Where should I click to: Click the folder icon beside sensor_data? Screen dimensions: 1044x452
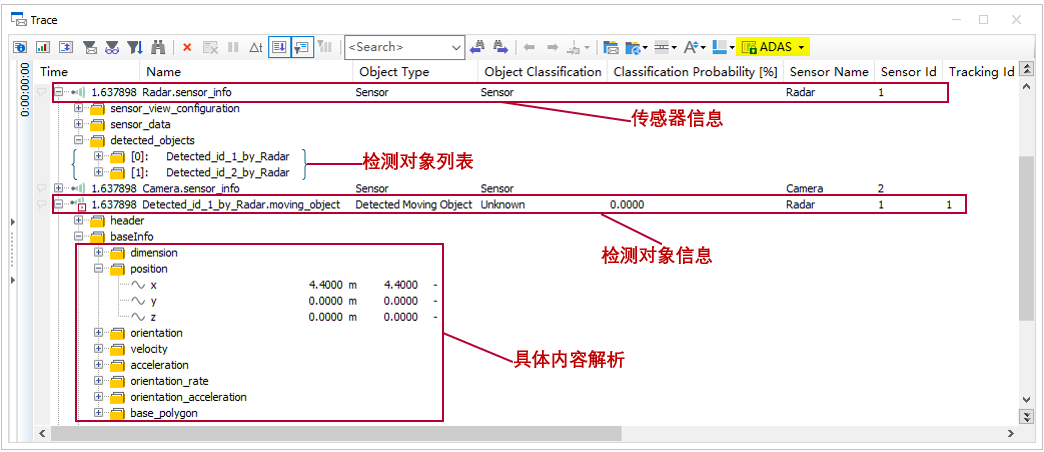click(x=98, y=124)
